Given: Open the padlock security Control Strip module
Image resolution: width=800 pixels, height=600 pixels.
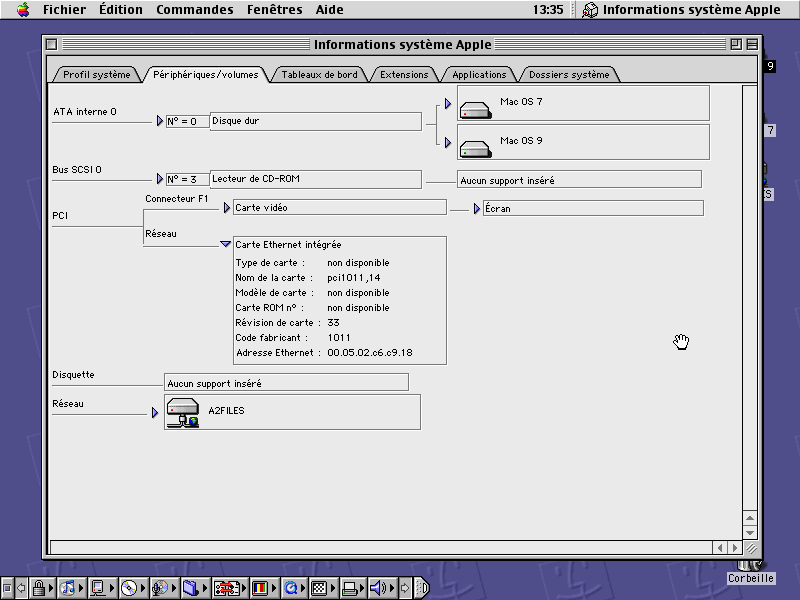Looking at the screenshot, I should coord(42,588).
